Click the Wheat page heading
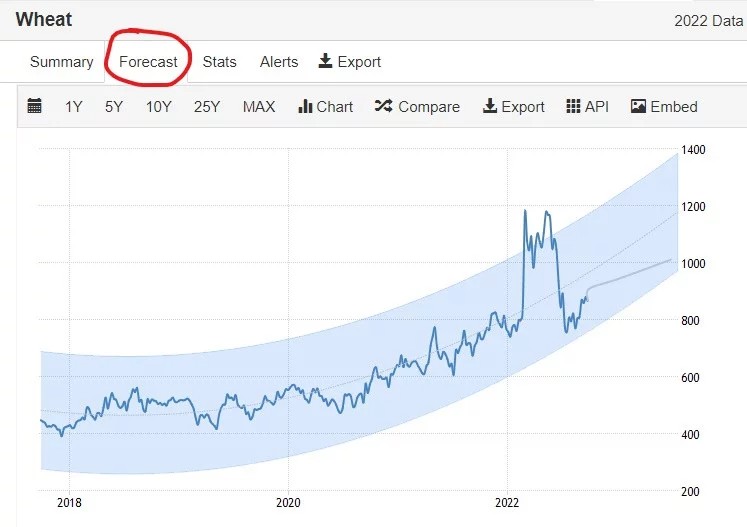 (44, 20)
